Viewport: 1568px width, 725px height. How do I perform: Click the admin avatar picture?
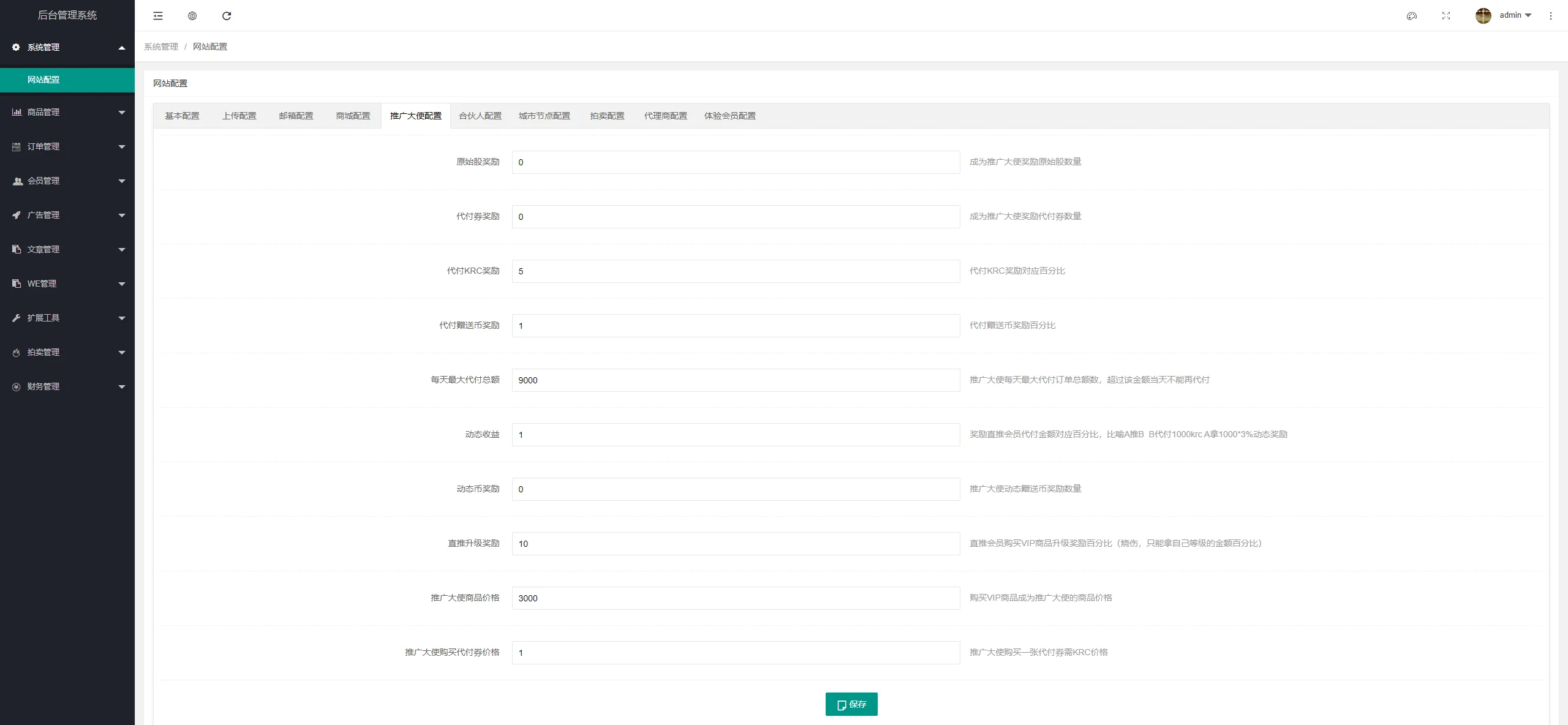point(1483,16)
